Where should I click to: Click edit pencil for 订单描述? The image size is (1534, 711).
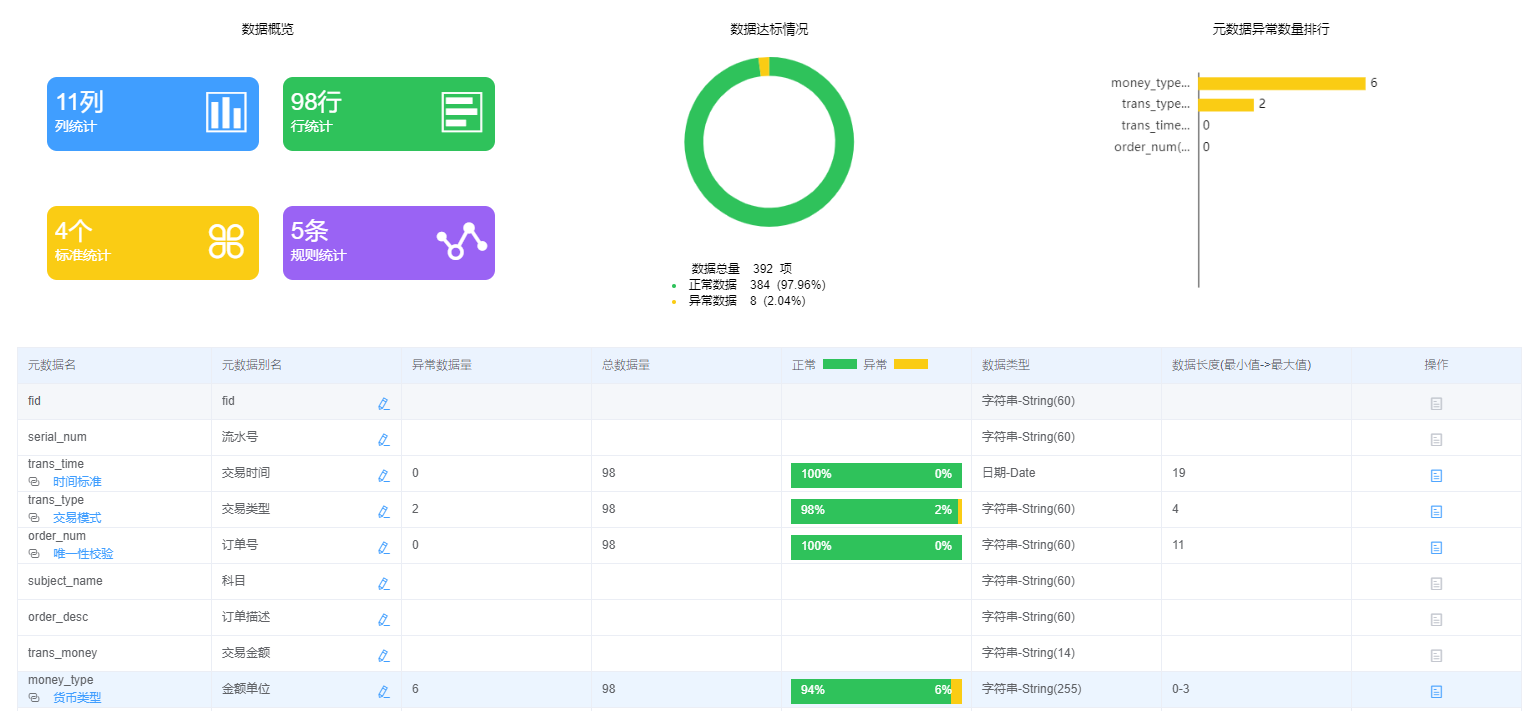click(383, 620)
